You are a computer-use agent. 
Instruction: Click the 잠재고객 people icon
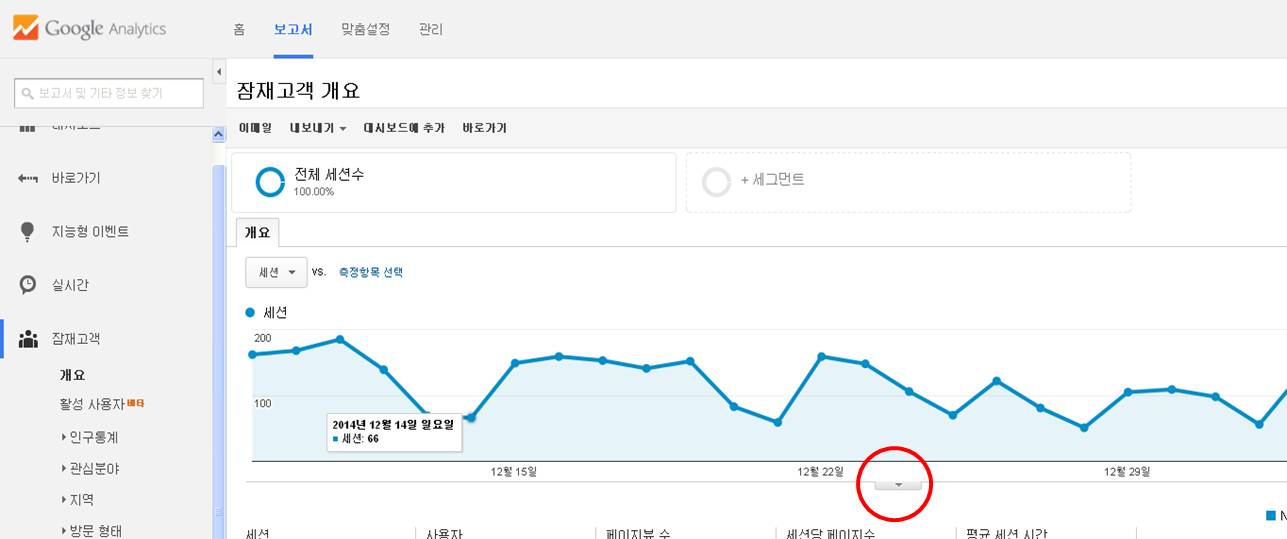click(x=28, y=339)
